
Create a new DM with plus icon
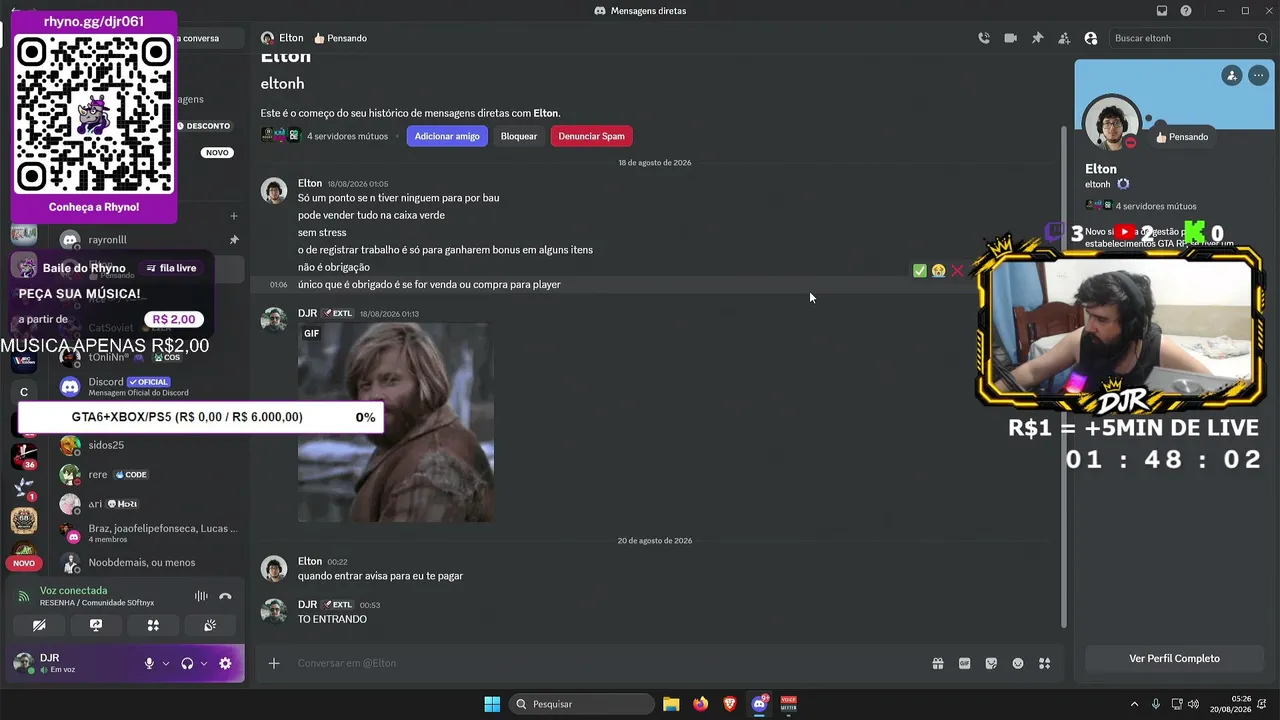pos(234,215)
